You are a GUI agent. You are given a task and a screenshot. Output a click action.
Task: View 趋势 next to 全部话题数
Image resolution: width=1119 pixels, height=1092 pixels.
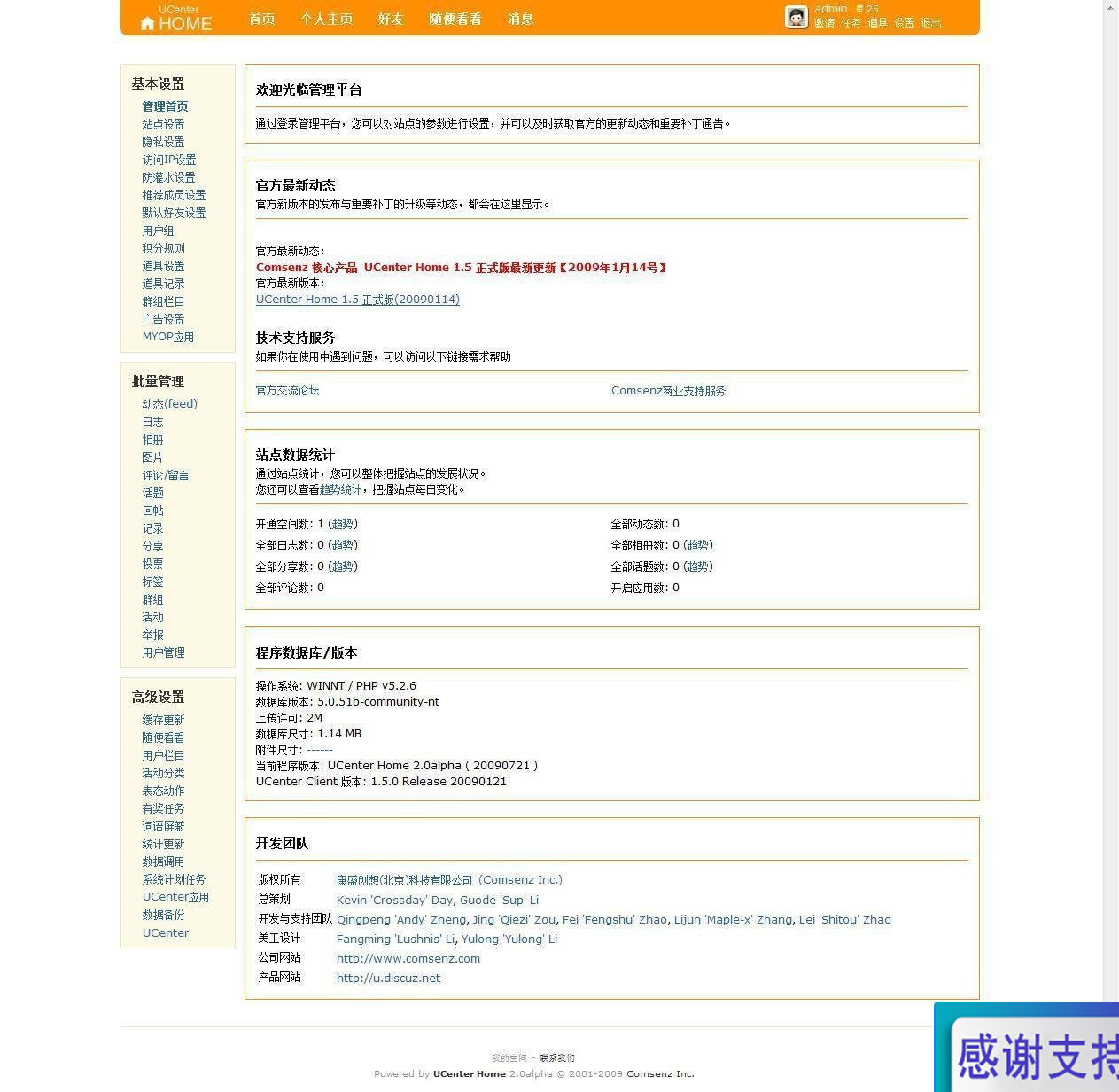697,566
